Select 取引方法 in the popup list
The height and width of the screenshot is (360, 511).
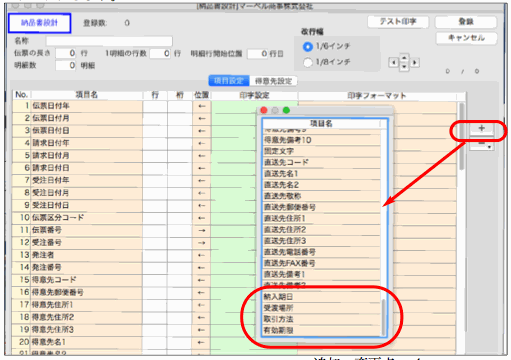point(321,319)
